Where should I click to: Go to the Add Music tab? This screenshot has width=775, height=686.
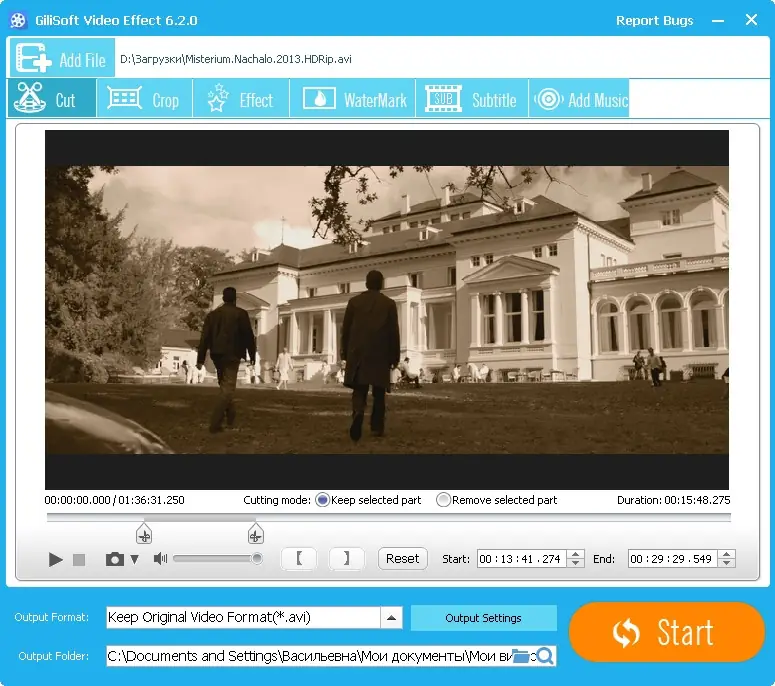579,99
